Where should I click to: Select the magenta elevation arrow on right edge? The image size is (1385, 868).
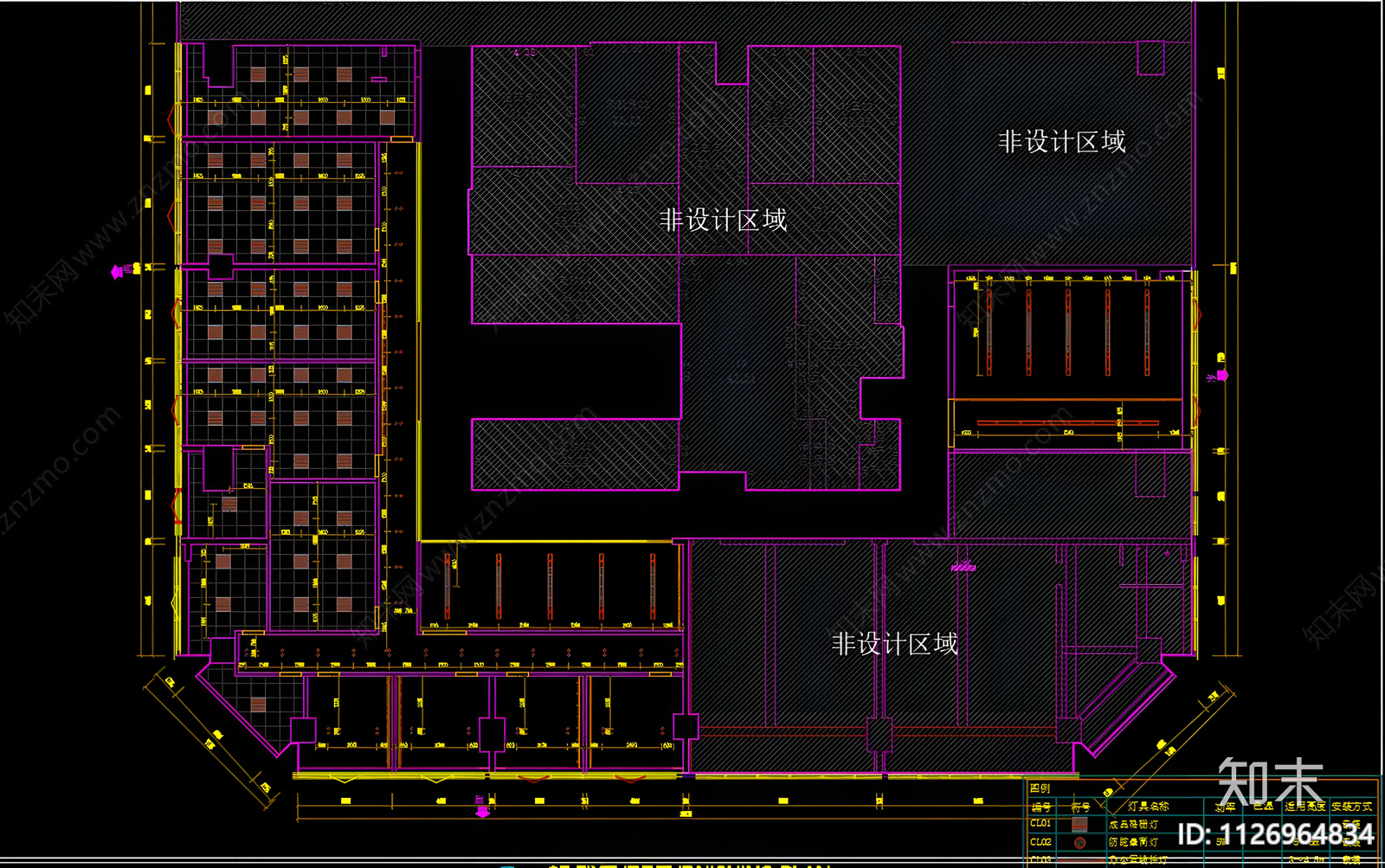1222,375
